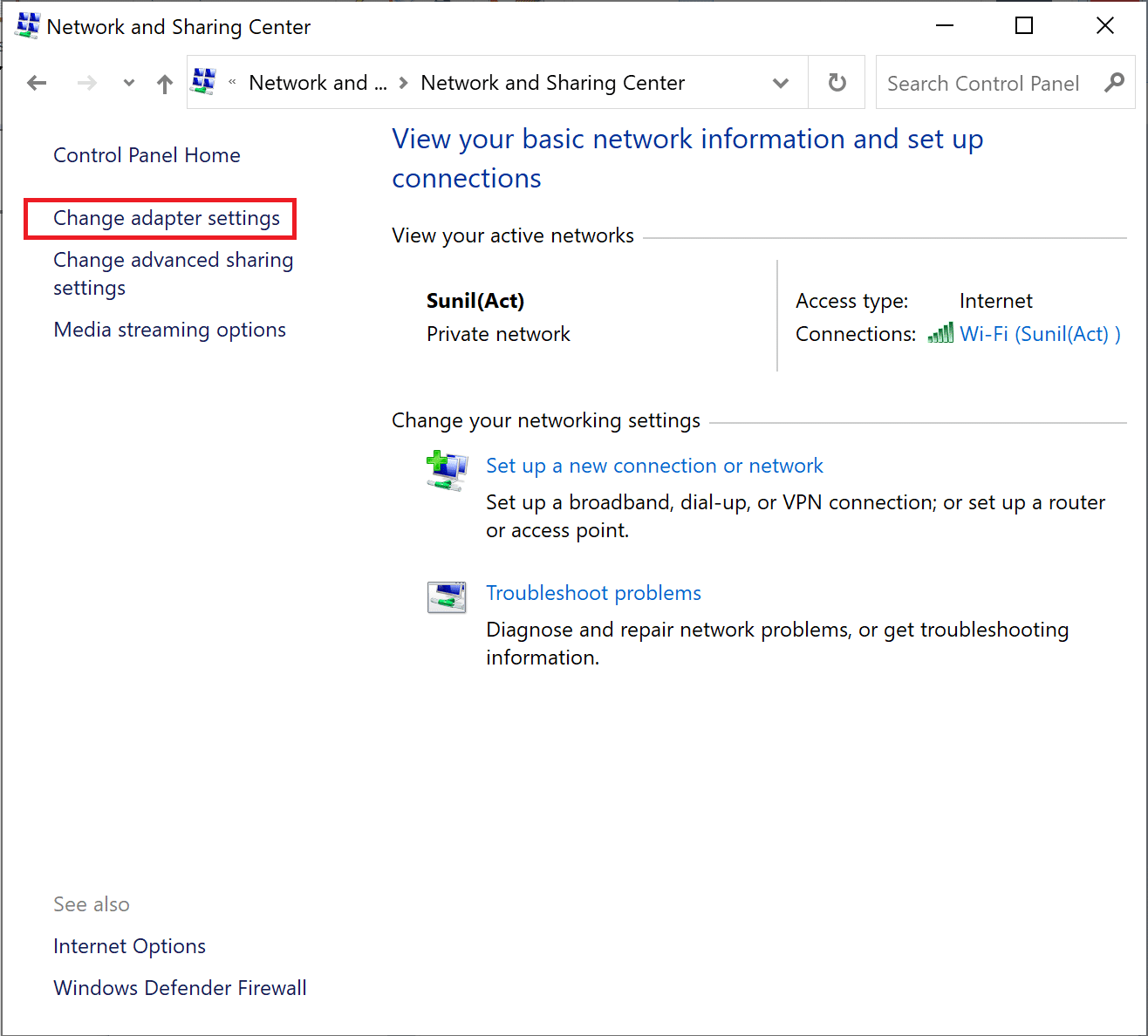Open Media streaming options
Screen dimensions: 1148x1036
(169, 330)
